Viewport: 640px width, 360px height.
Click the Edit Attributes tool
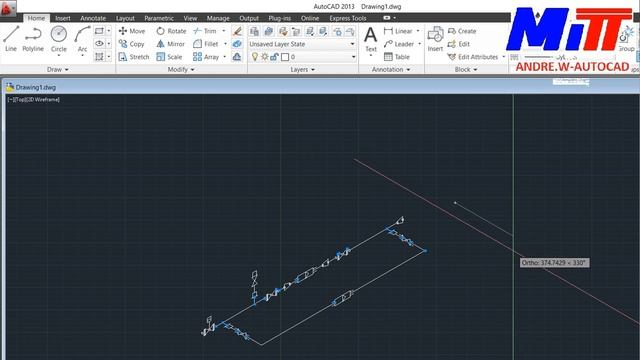pos(473,57)
